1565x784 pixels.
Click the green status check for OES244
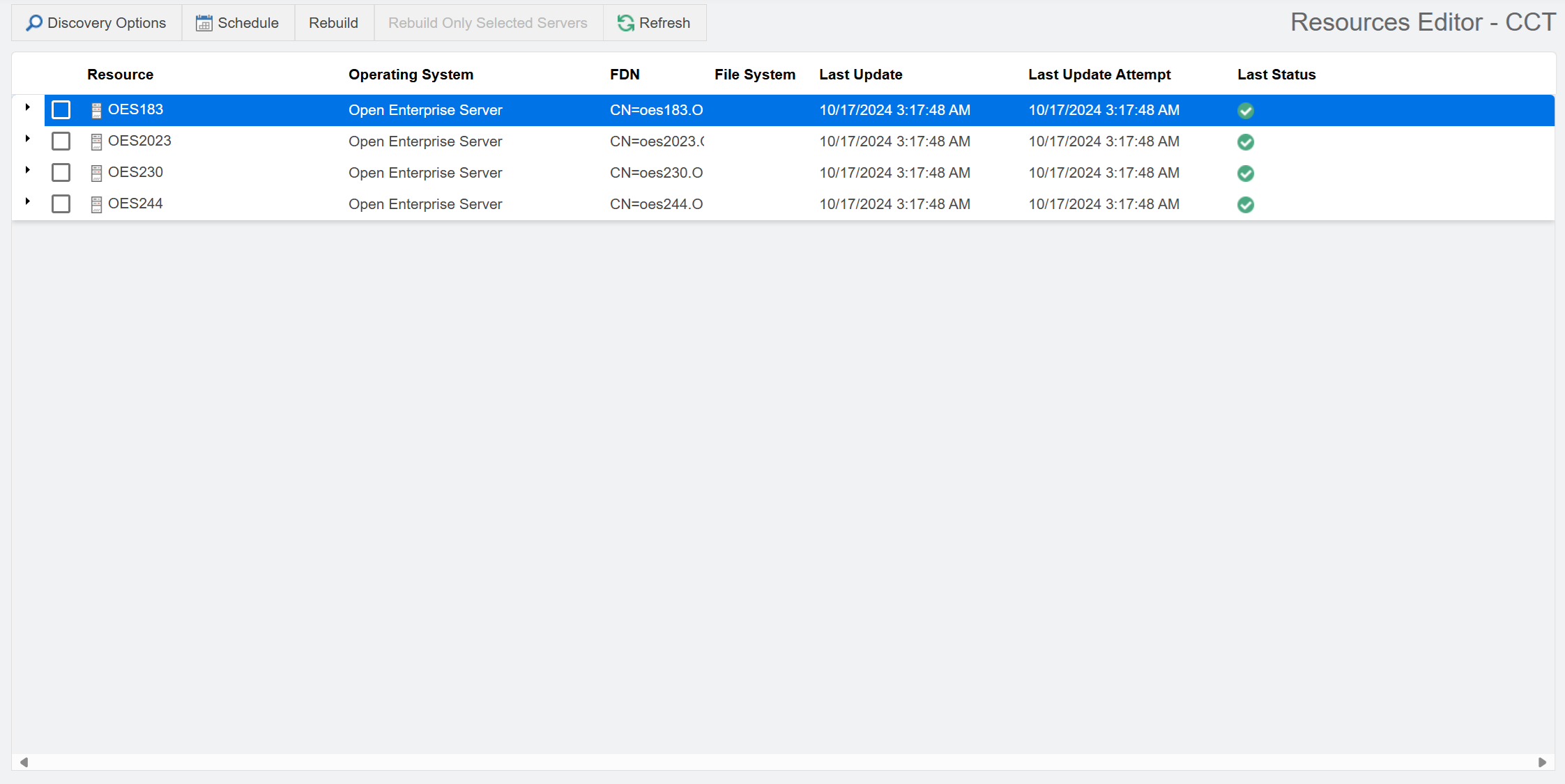click(x=1245, y=204)
